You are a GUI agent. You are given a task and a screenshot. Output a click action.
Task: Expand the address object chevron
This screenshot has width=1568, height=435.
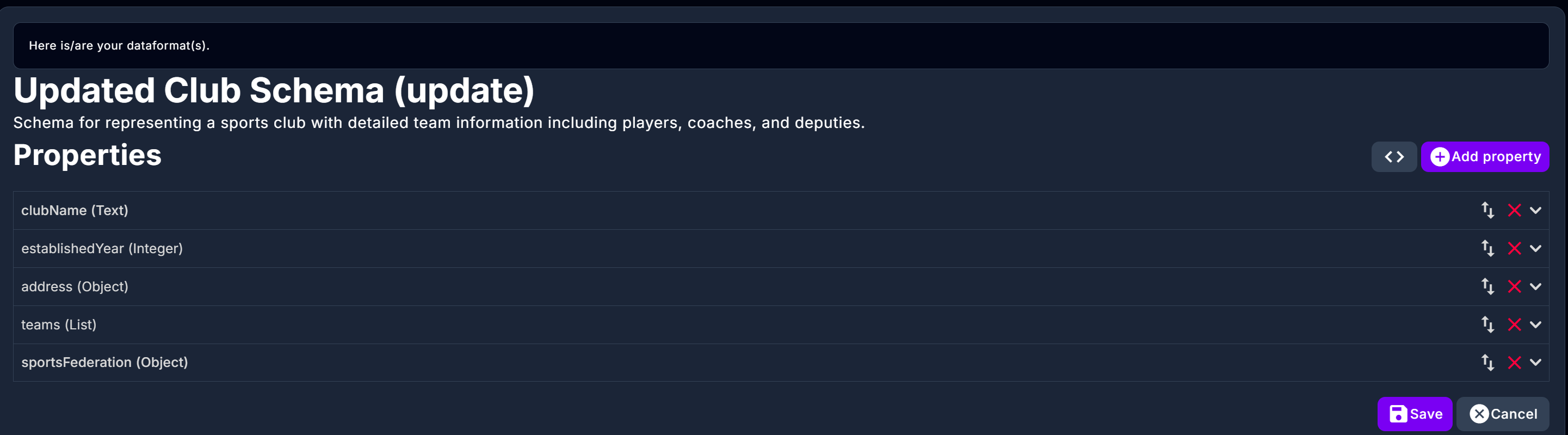(1535, 287)
